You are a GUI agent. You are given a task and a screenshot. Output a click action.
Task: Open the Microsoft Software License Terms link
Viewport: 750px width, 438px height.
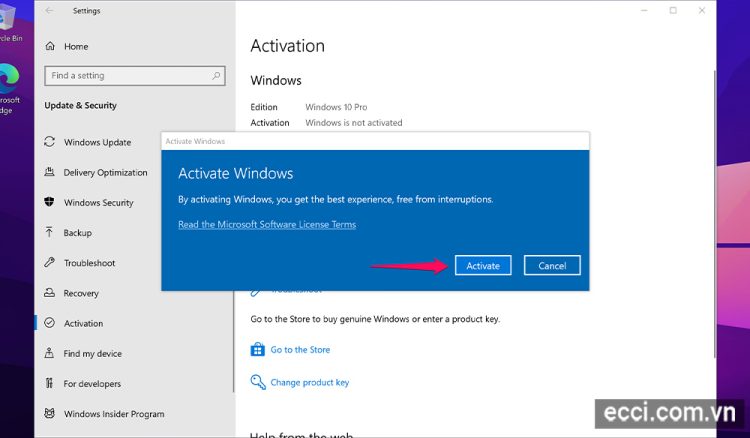267,224
